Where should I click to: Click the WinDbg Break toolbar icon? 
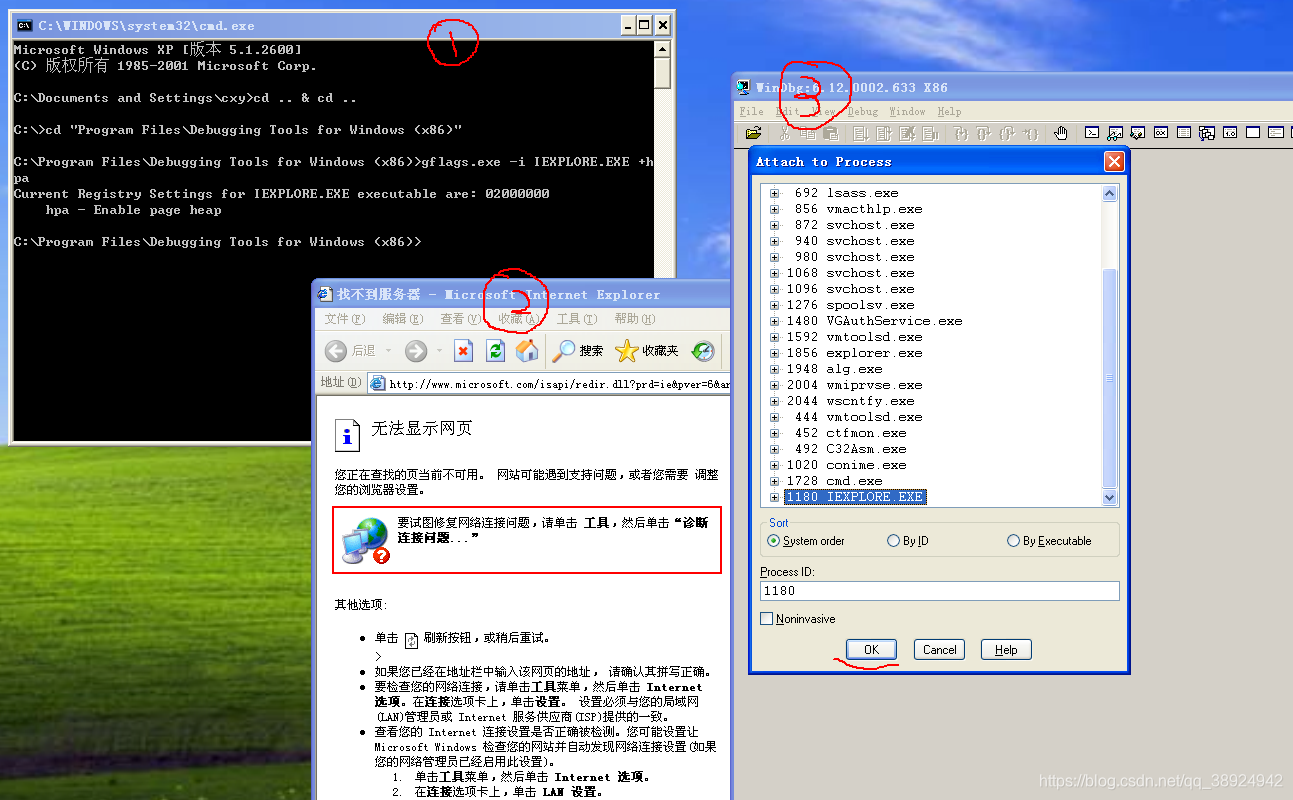pos(930,133)
